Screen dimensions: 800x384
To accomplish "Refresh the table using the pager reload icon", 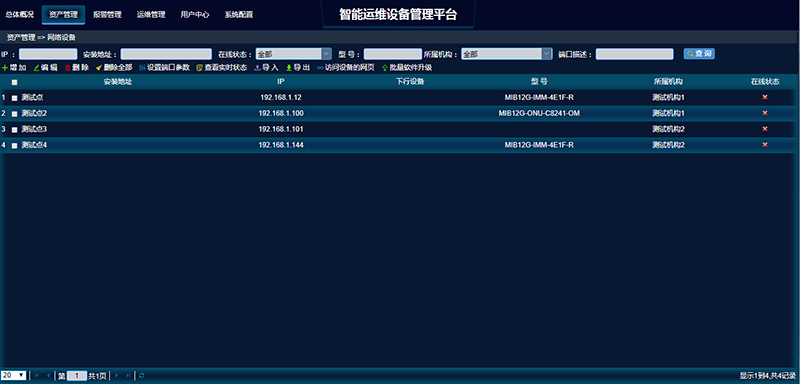I will [x=141, y=376].
